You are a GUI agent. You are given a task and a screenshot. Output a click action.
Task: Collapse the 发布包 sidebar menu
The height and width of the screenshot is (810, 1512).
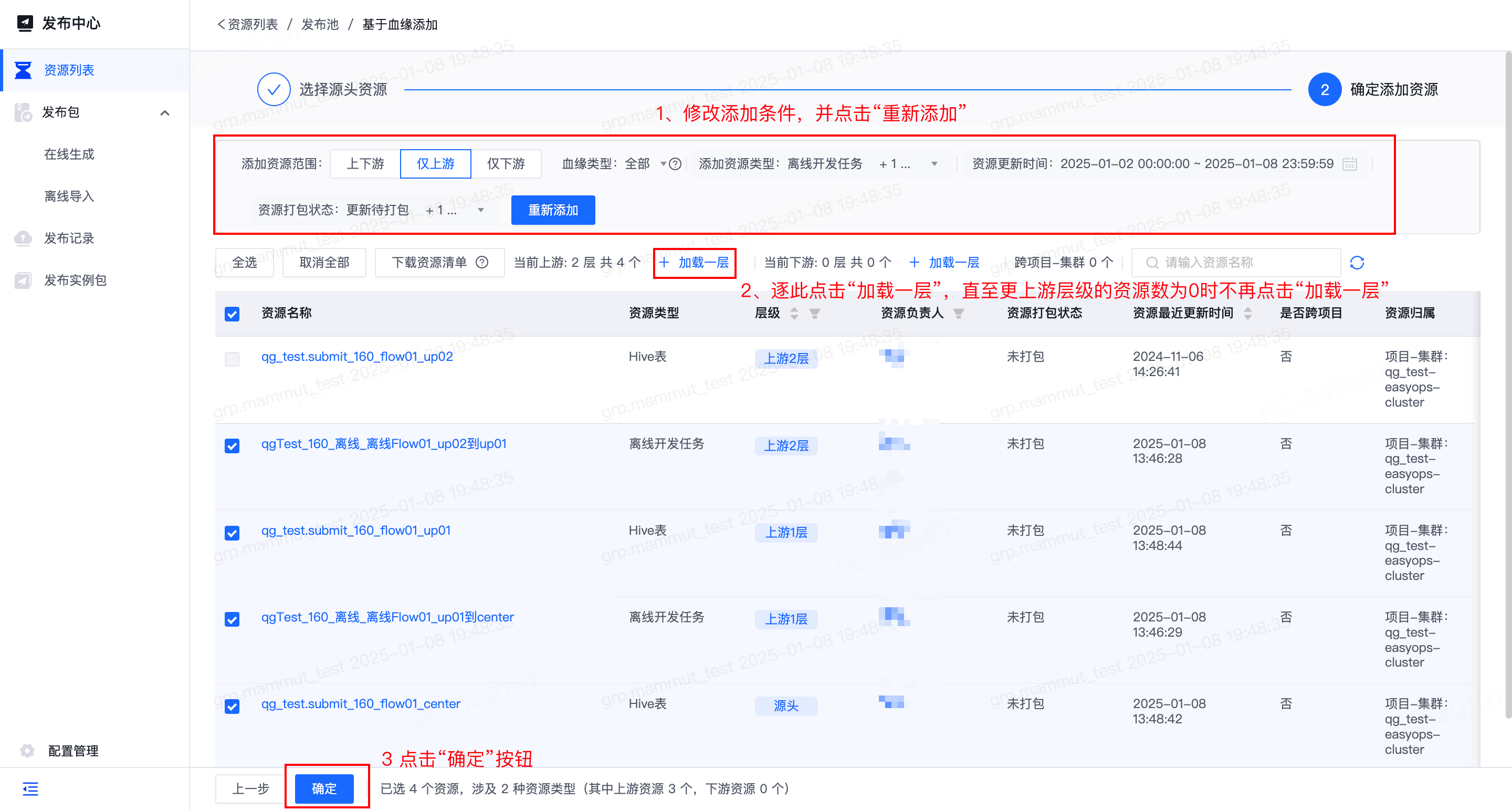165,113
